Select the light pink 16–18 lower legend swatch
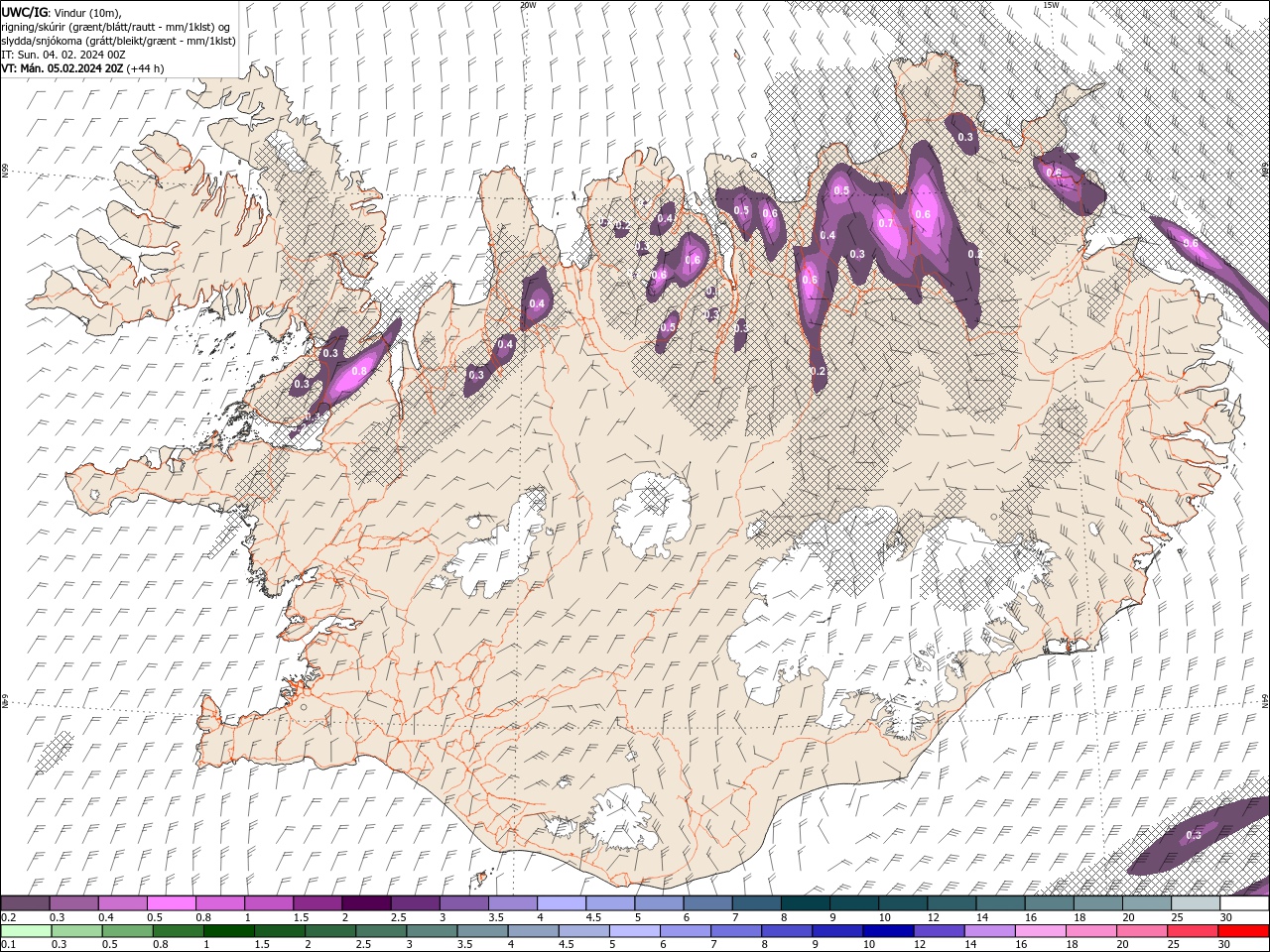Screen dimensions: 1270x952 coord(1039,931)
